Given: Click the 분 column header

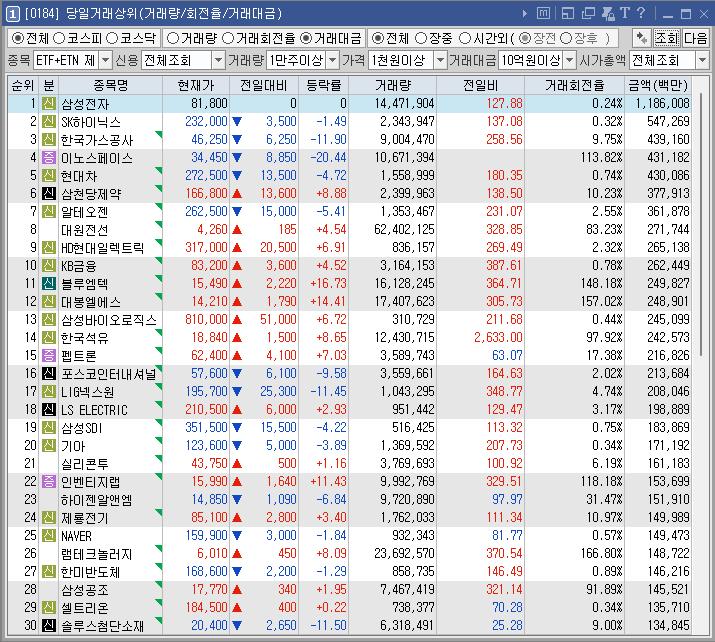Looking at the screenshot, I should pyautogui.click(x=49, y=85).
